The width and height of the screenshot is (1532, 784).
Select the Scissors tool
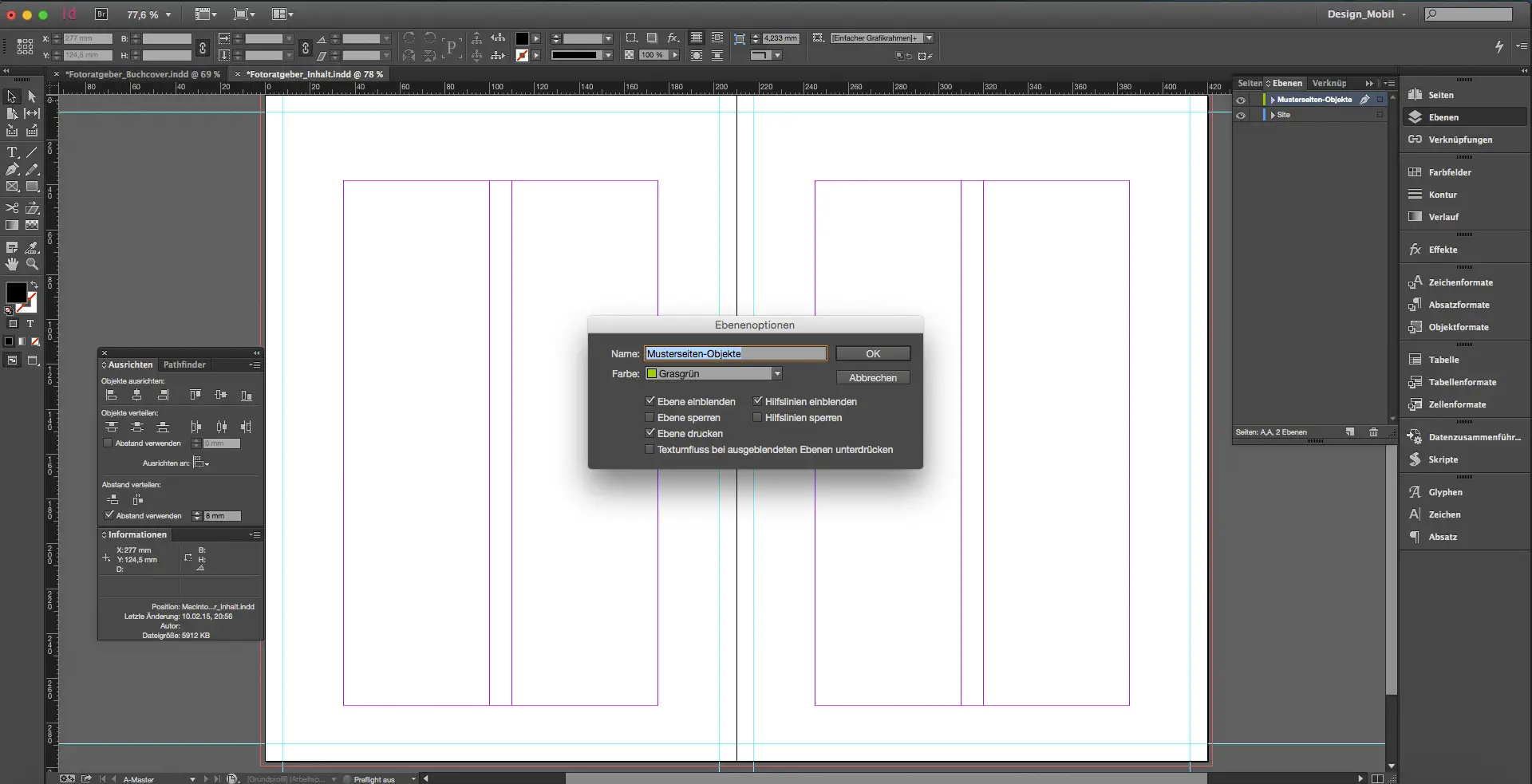12,207
